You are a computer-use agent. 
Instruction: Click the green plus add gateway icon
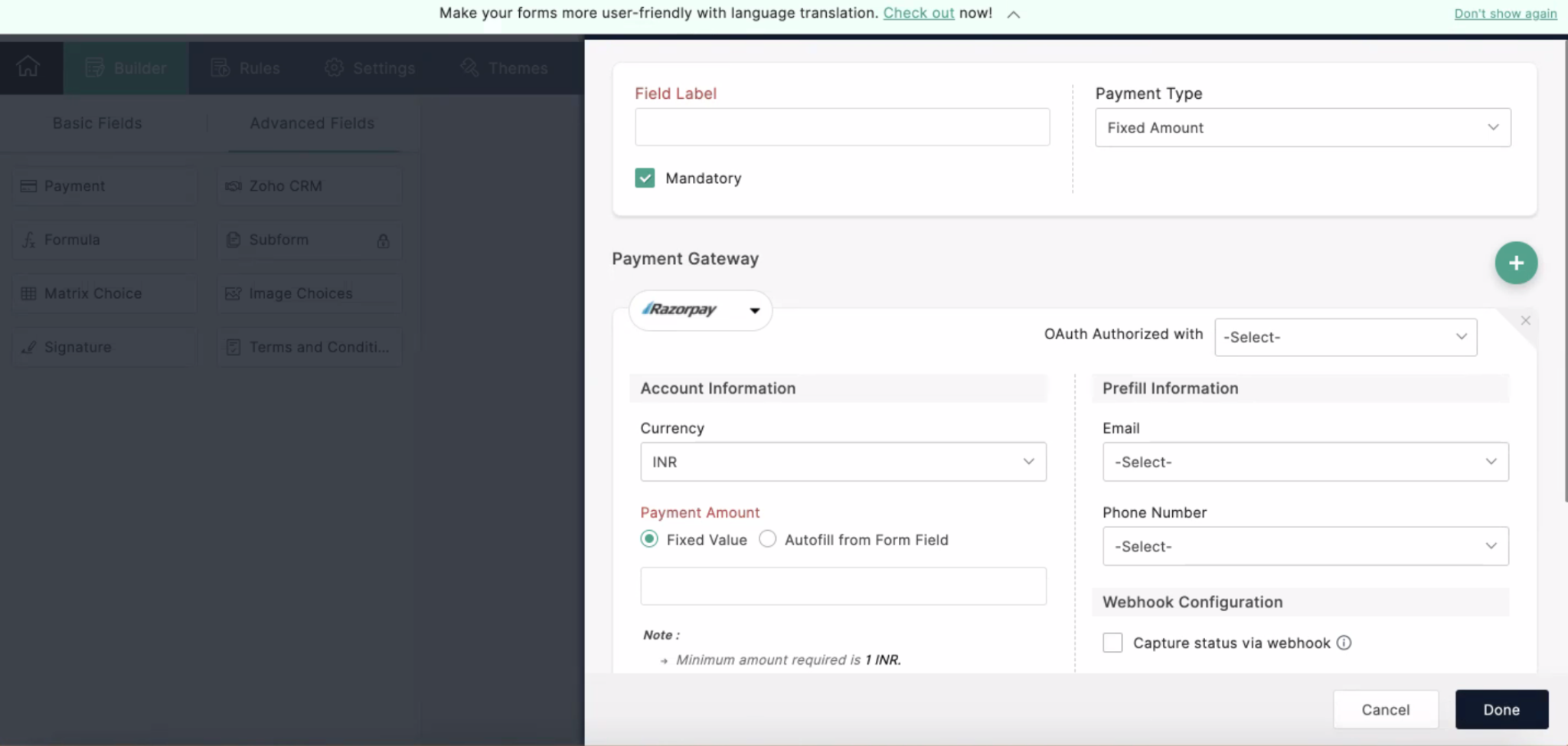1515,263
